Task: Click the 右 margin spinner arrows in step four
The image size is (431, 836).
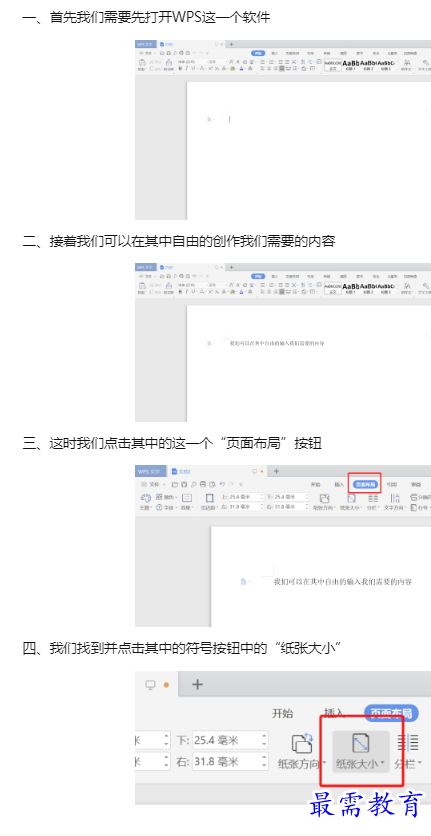Action: pos(264,762)
